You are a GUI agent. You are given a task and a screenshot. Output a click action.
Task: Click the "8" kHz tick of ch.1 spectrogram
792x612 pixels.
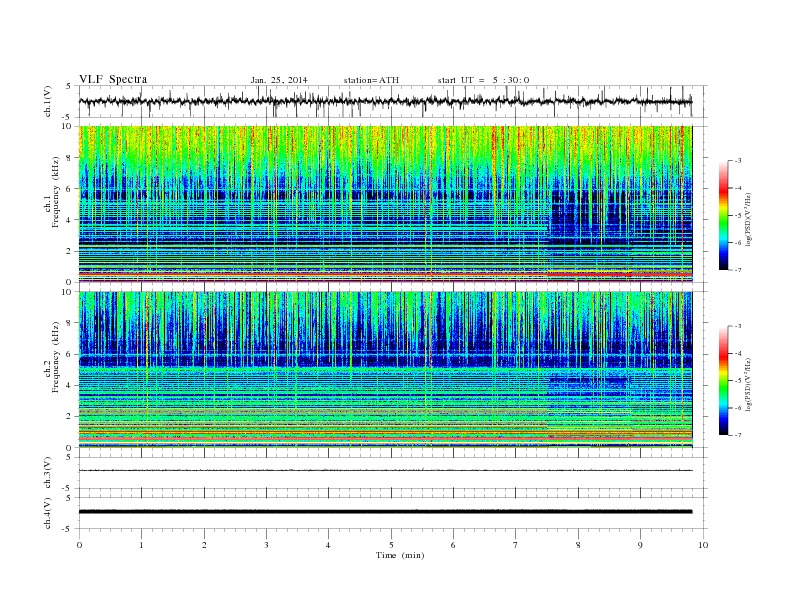(x=70, y=158)
